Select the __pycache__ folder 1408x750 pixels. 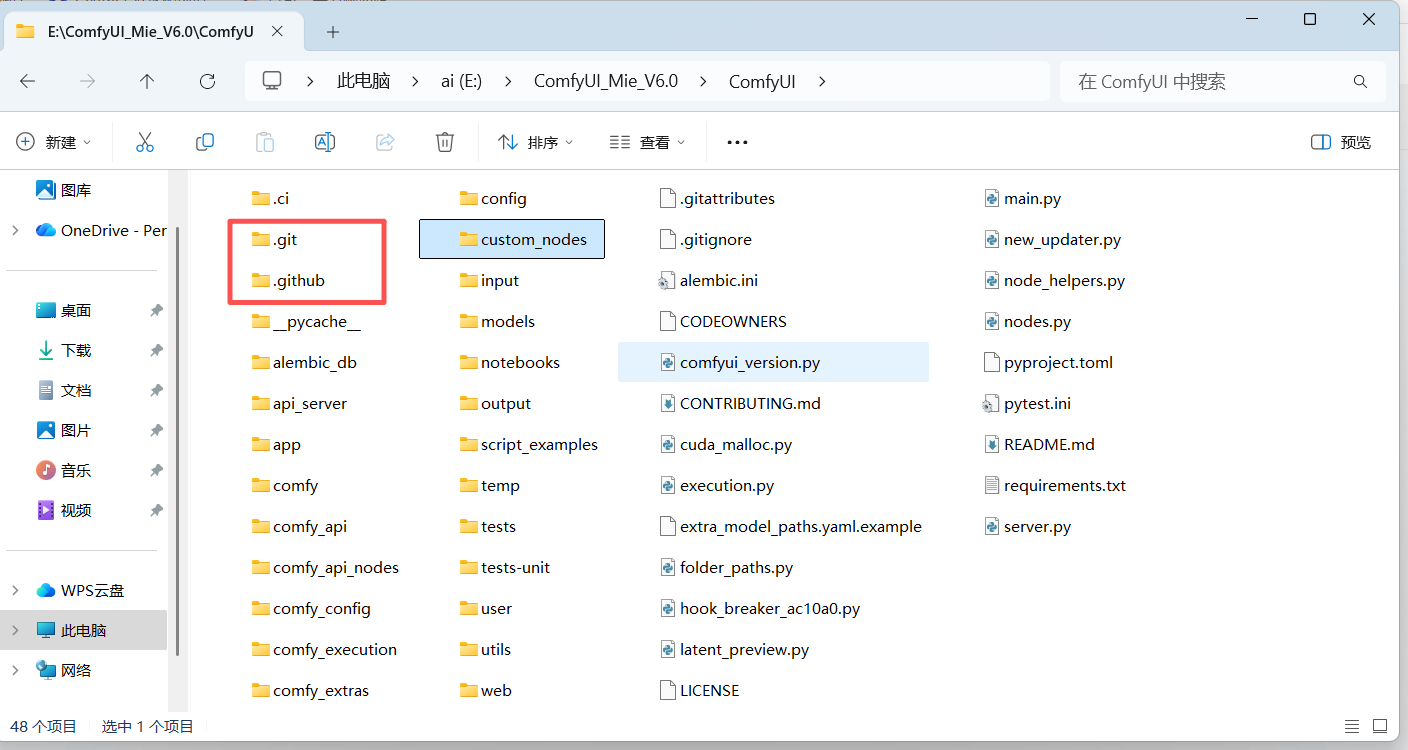(x=306, y=321)
